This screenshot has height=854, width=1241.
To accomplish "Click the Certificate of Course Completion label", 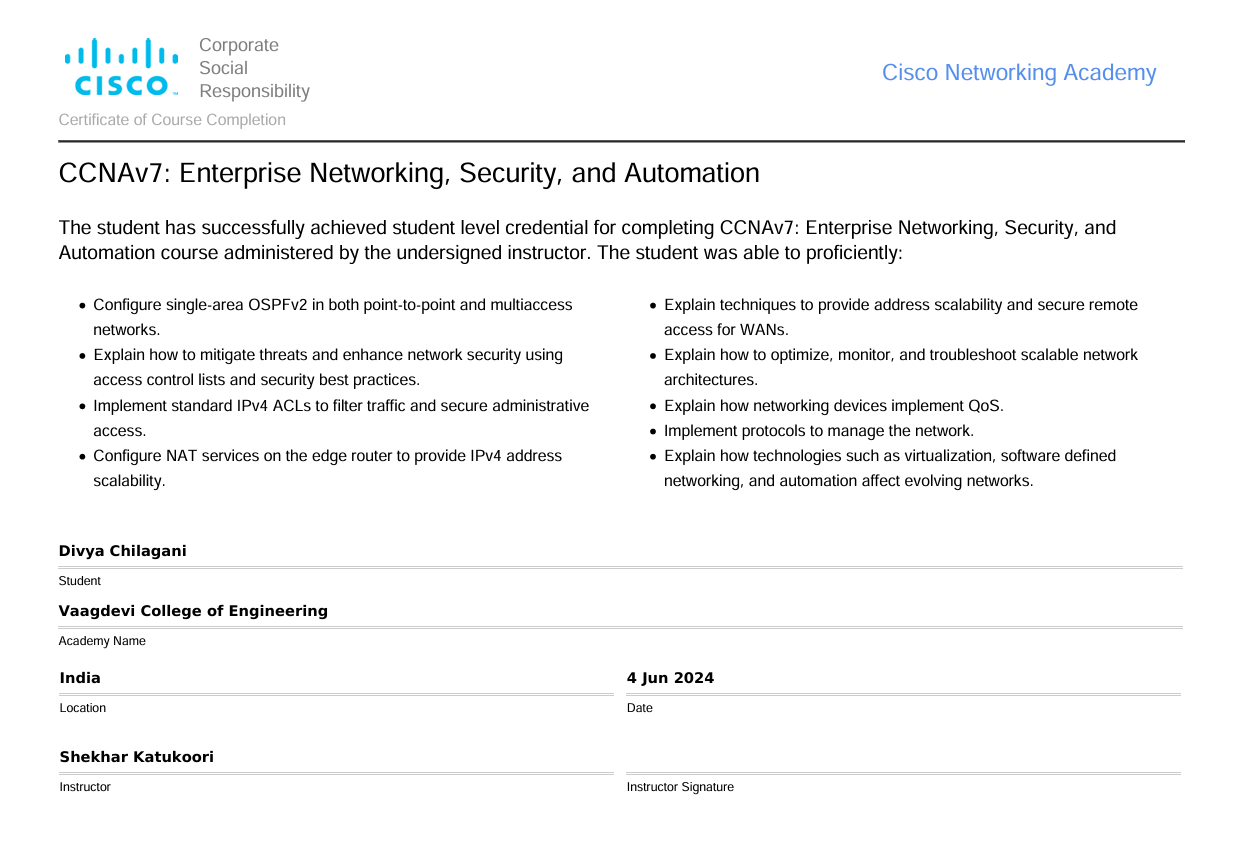I will tap(172, 120).
